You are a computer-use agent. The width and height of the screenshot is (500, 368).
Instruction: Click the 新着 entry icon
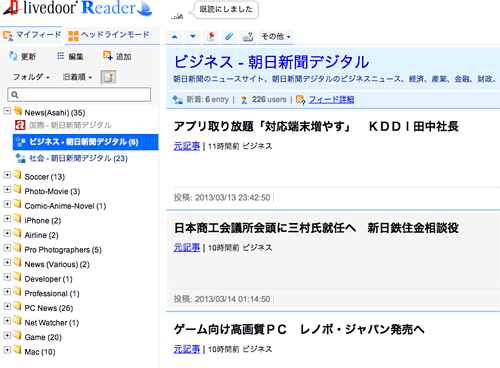pos(177,100)
